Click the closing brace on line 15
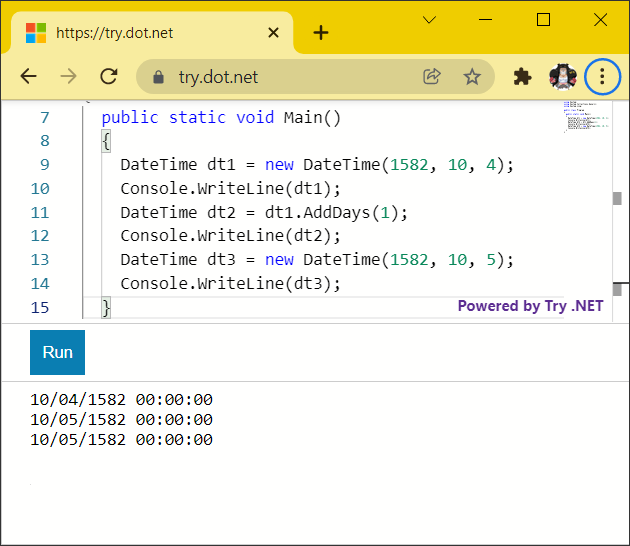 click(106, 308)
